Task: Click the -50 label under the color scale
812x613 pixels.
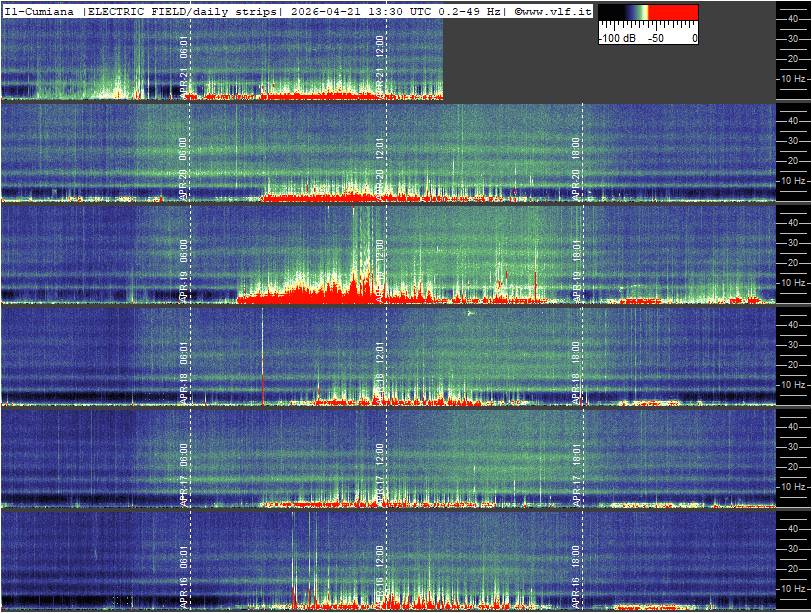Action: tap(655, 38)
